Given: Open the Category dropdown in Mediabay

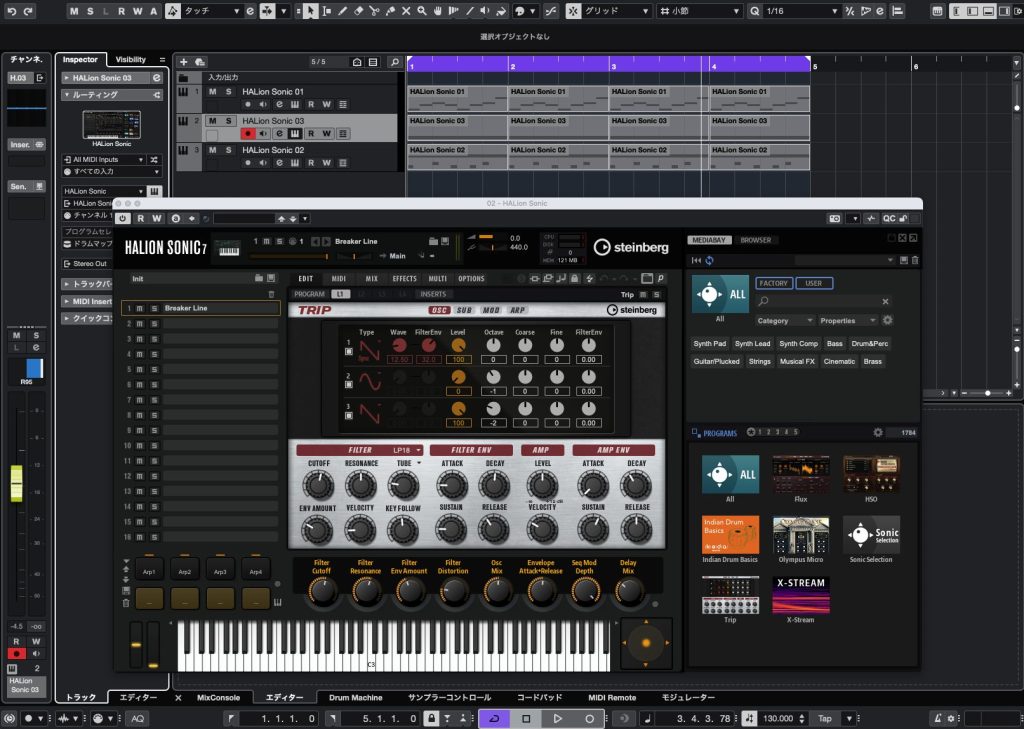Looking at the screenshot, I should (785, 321).
